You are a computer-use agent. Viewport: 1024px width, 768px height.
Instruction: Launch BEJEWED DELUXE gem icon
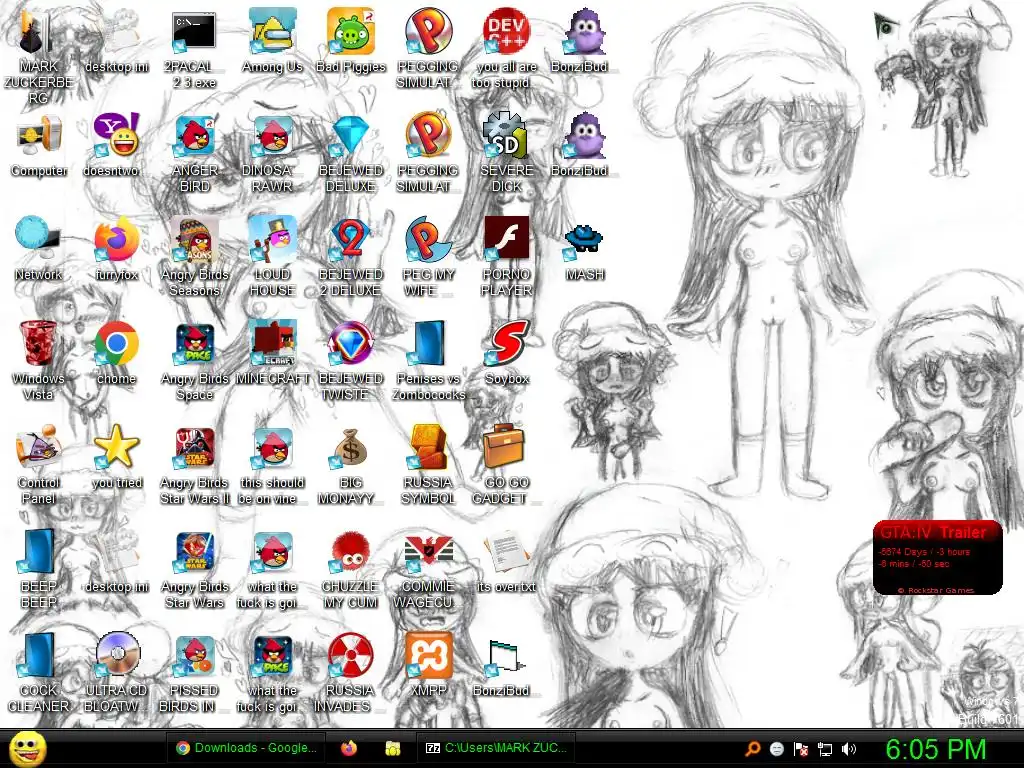coord(351,136)
